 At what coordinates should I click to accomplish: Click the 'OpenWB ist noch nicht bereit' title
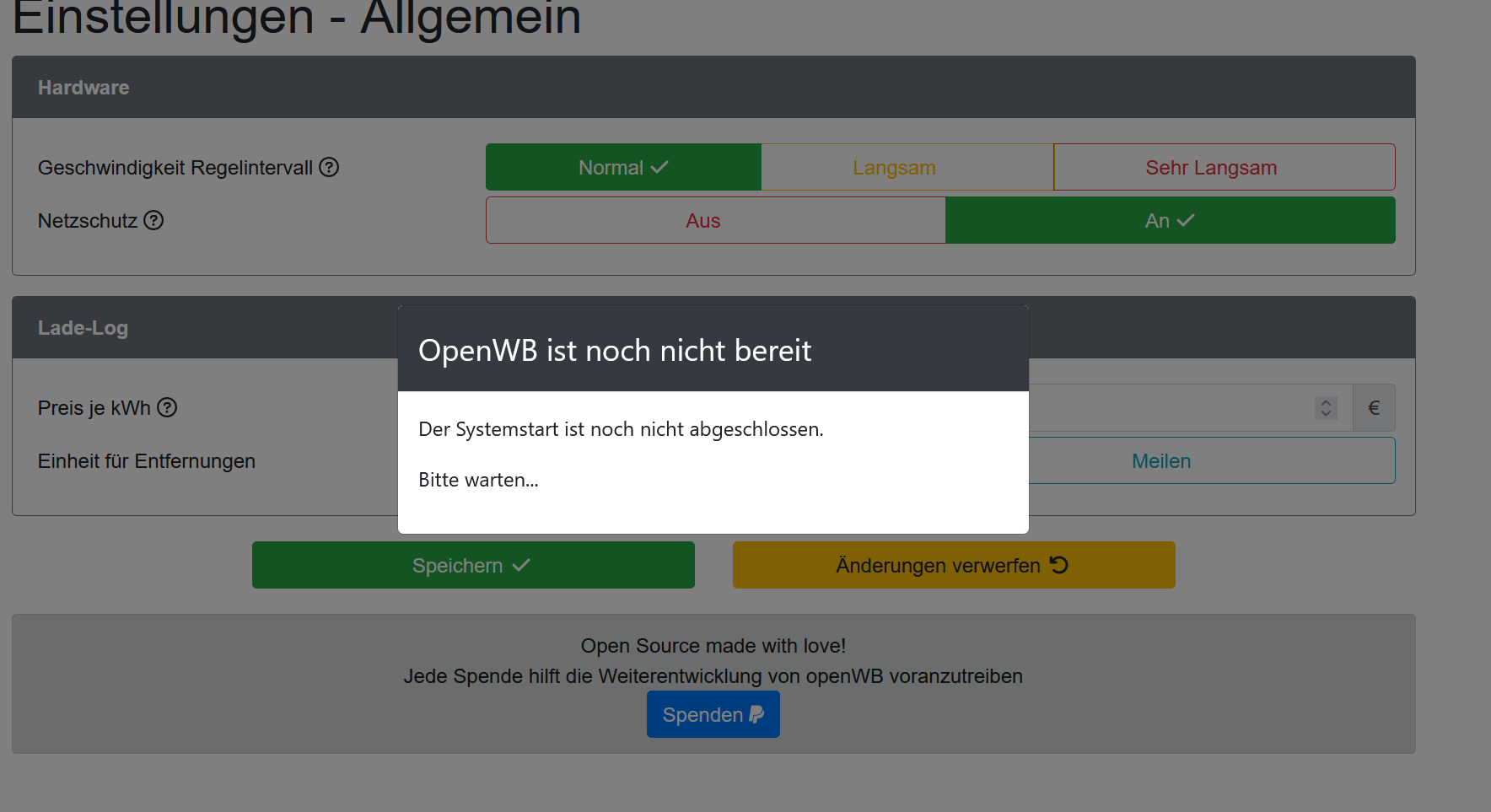click(615, 350)
